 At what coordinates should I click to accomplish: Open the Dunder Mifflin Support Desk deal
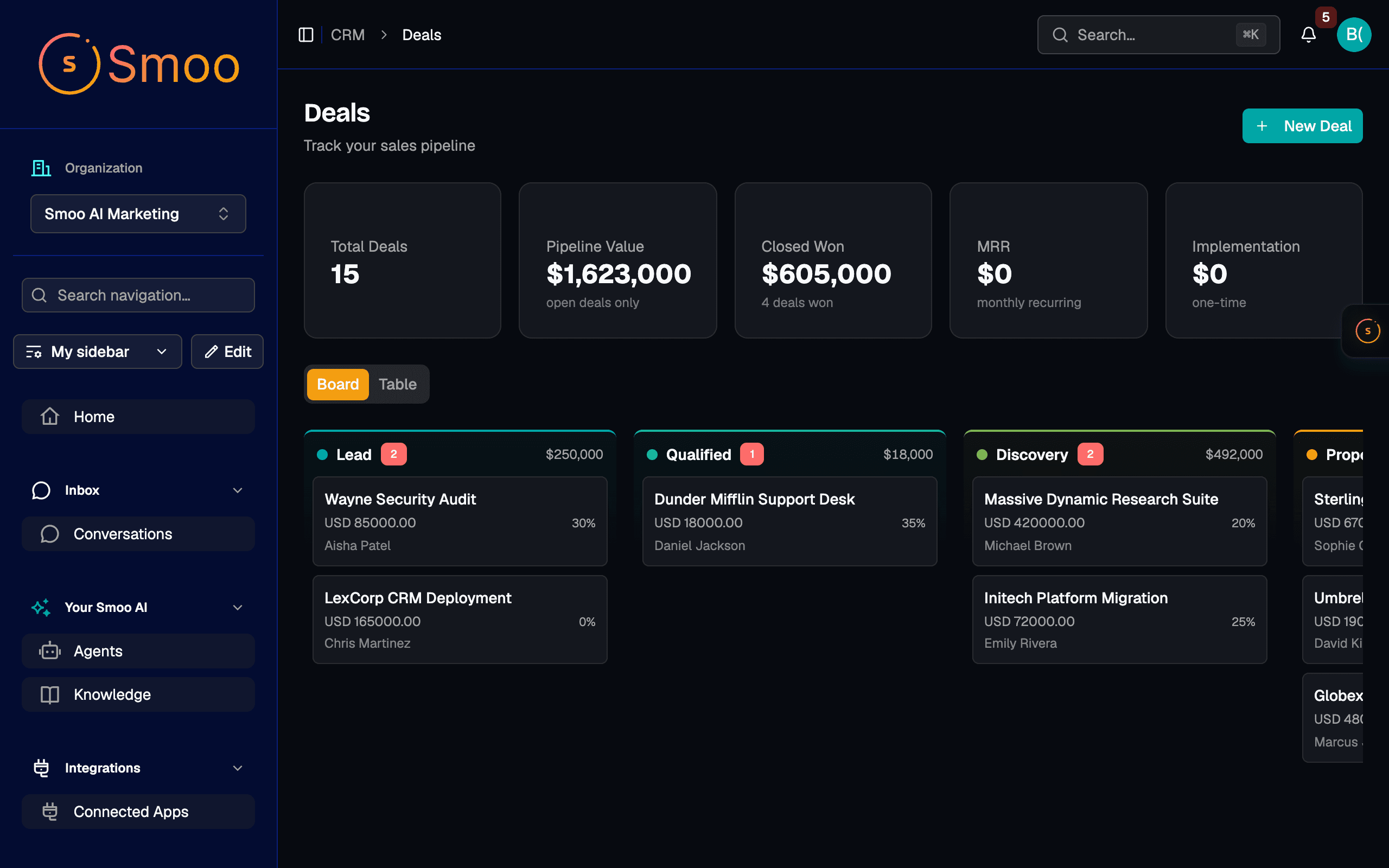click(789, 521)
